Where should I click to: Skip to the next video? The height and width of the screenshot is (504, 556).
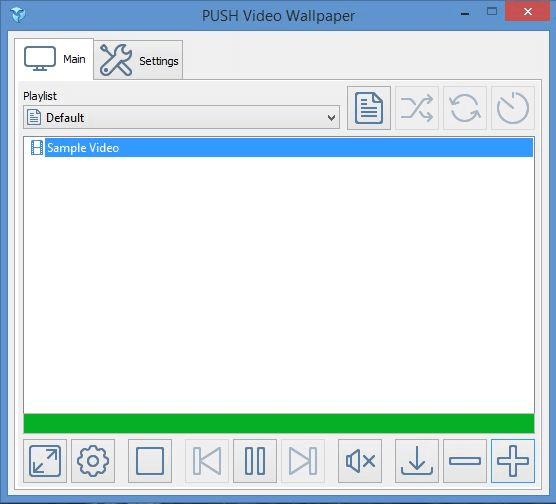tap(303, 461)
